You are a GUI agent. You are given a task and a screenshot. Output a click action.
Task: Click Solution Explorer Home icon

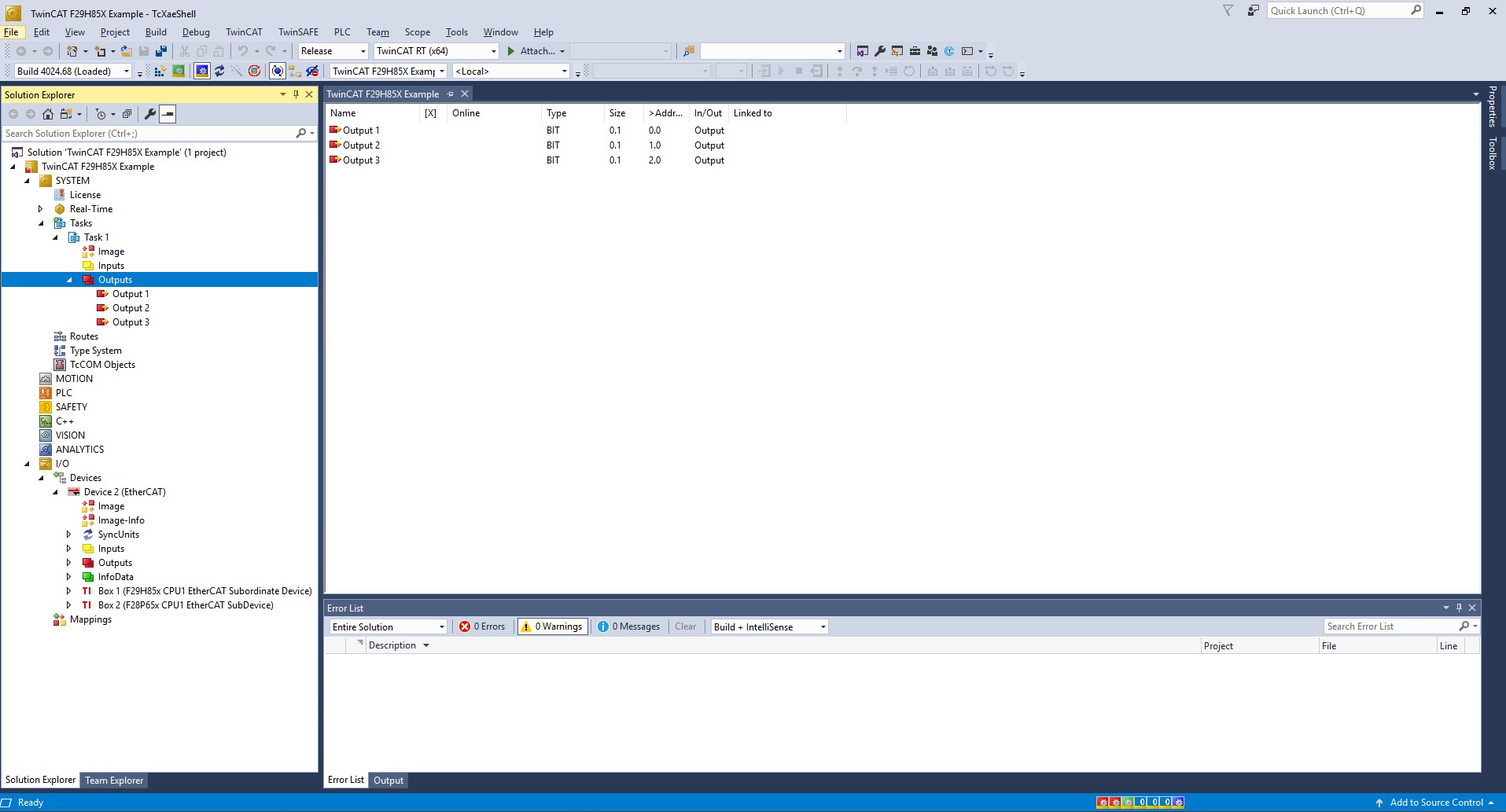click(x=48, y=114)
